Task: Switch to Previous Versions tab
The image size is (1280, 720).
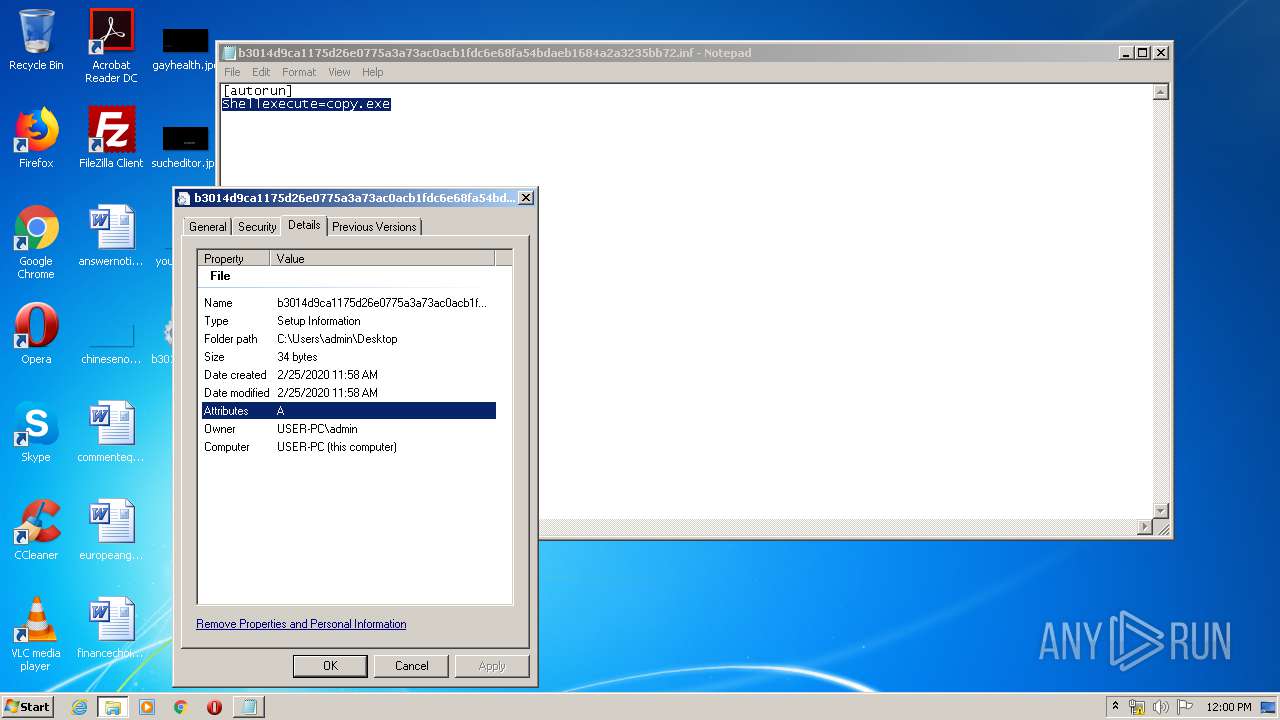Action: click(374, 227)
